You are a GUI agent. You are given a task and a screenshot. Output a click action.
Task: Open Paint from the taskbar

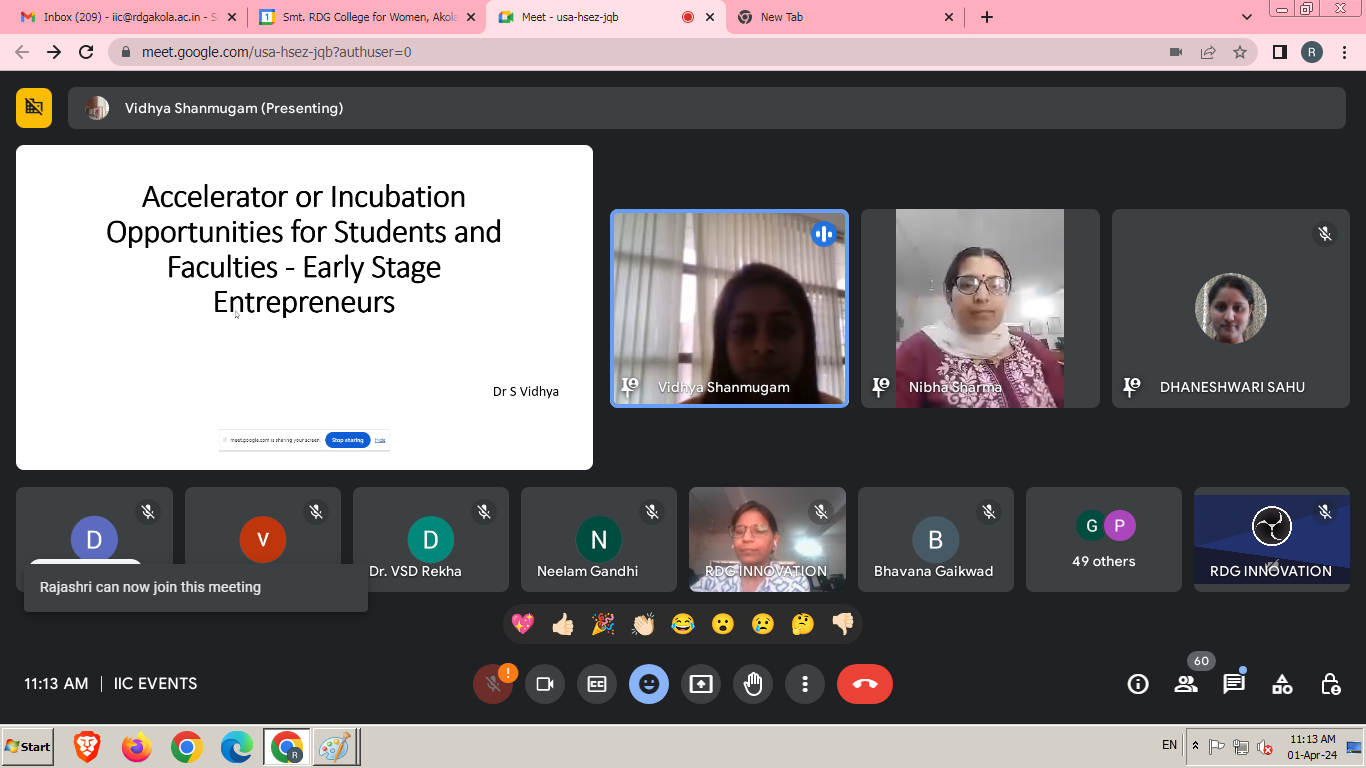[335, 746]
